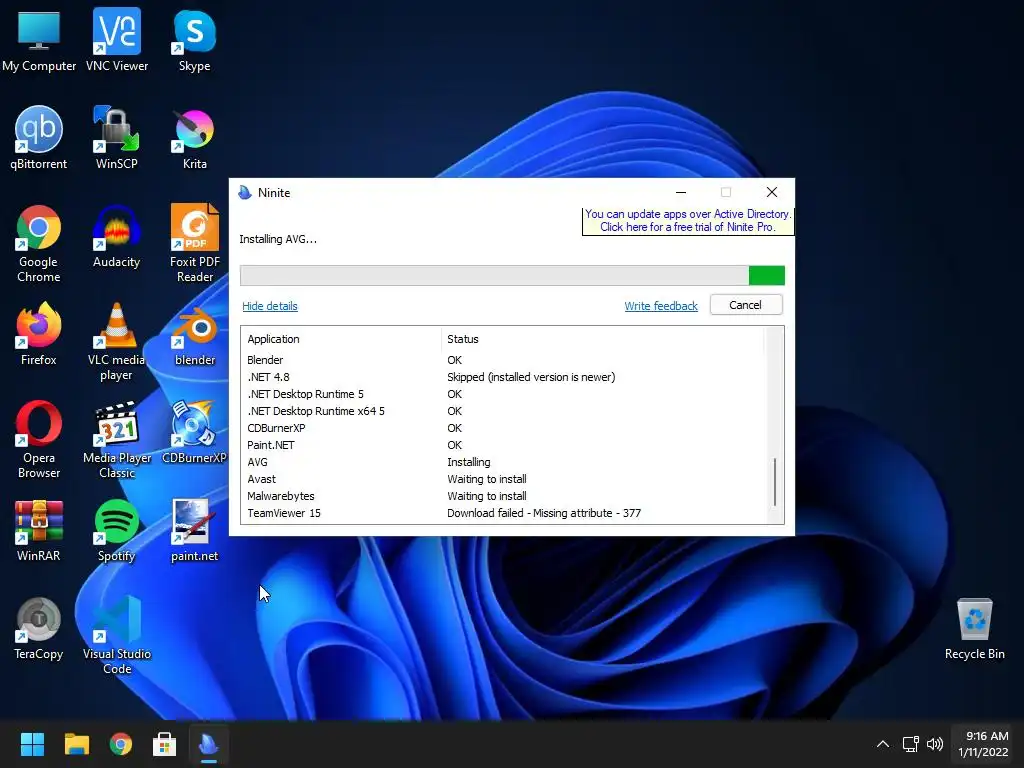The height and width of the screenshot is (768, 1024).
Task: Launch Firefox desktop icon
Action: 39,333
